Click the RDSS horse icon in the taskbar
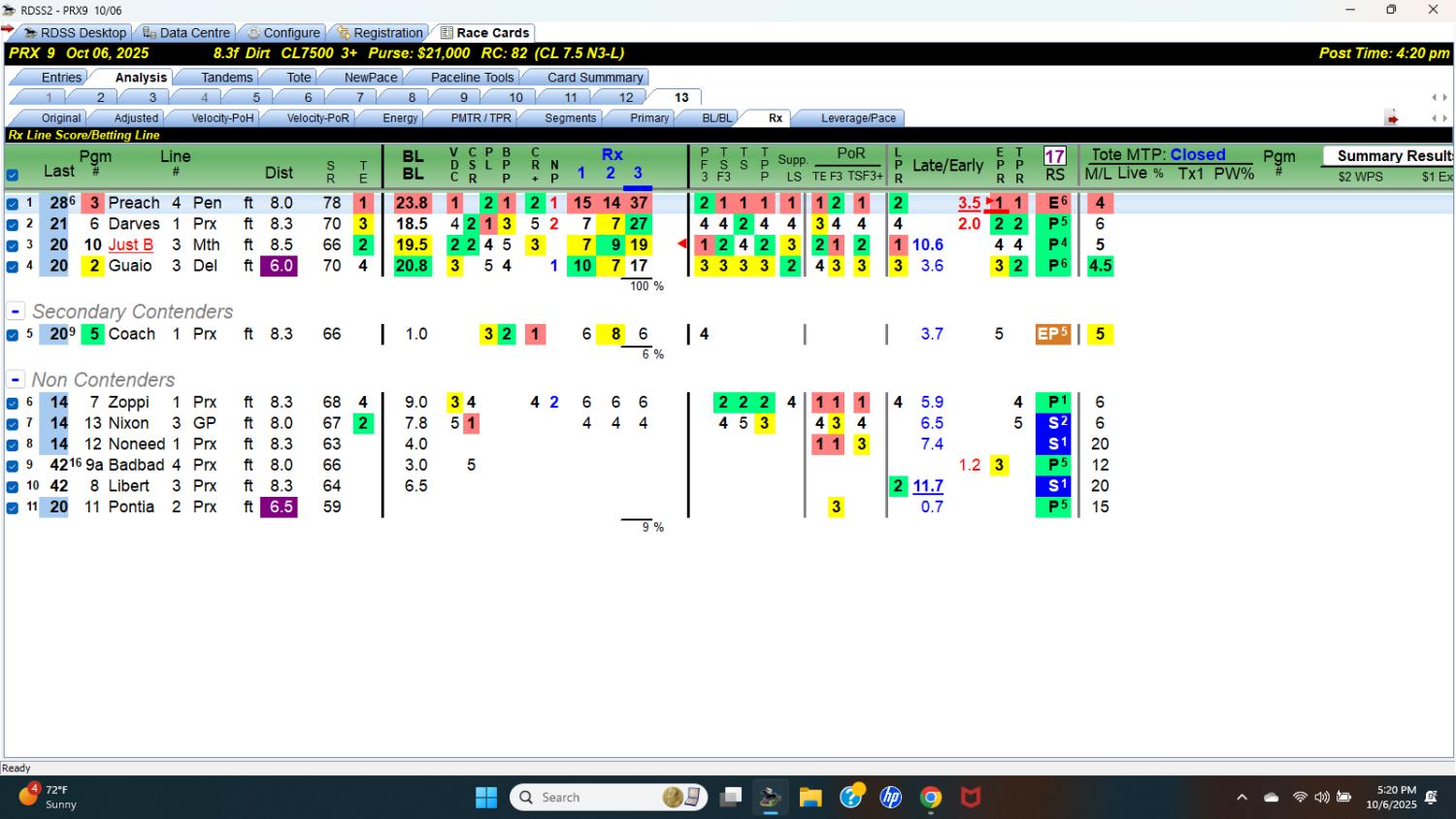This screenshot has height=819, width=1456. coord(771,798)
